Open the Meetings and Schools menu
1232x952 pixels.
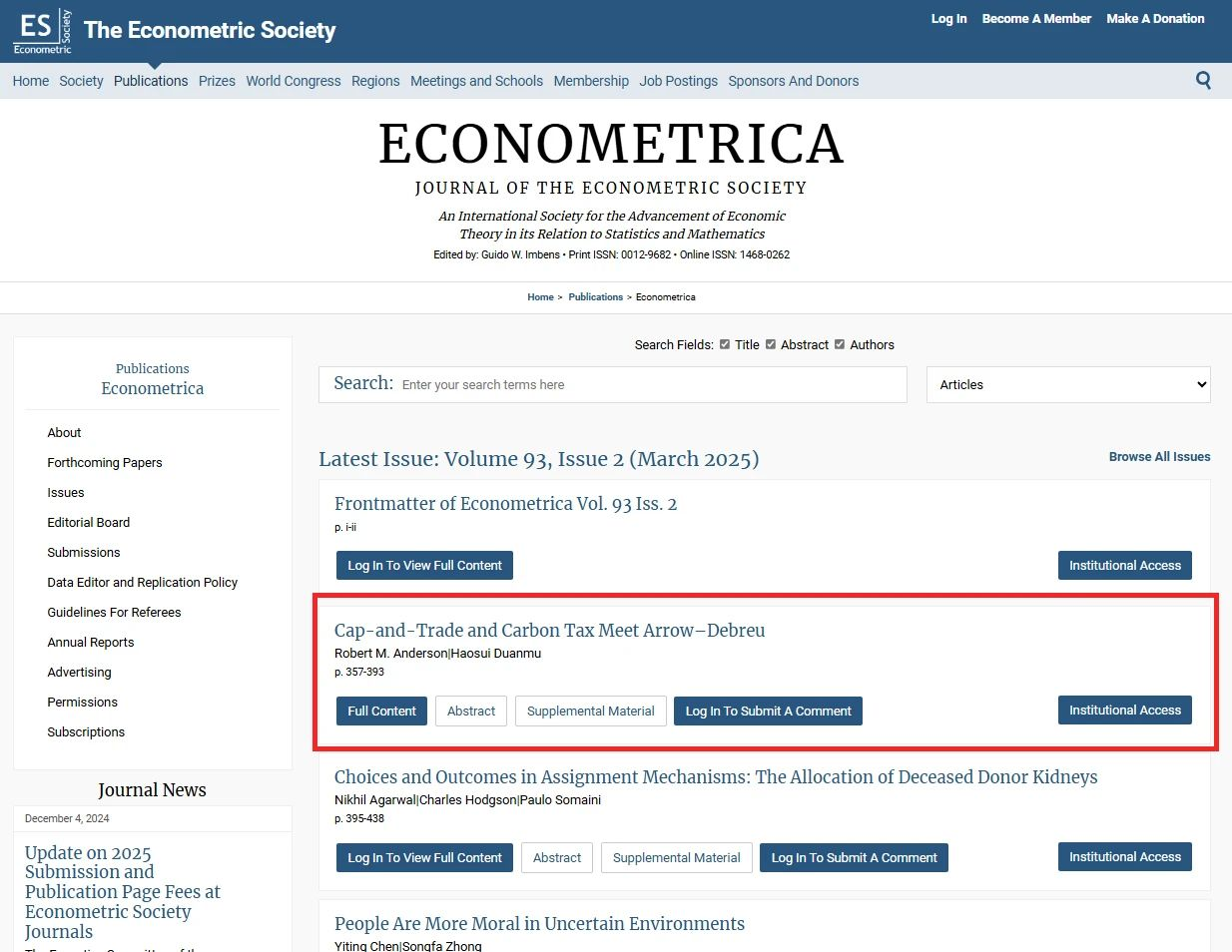(476, 81)
